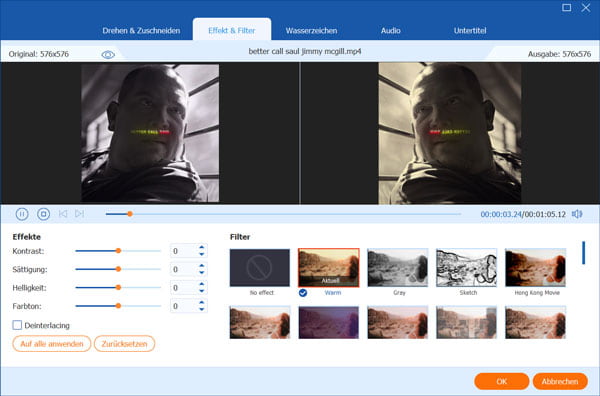Switch to Drehen & Zuschneiden tab

pyautogui.click(x=141, y=31)
